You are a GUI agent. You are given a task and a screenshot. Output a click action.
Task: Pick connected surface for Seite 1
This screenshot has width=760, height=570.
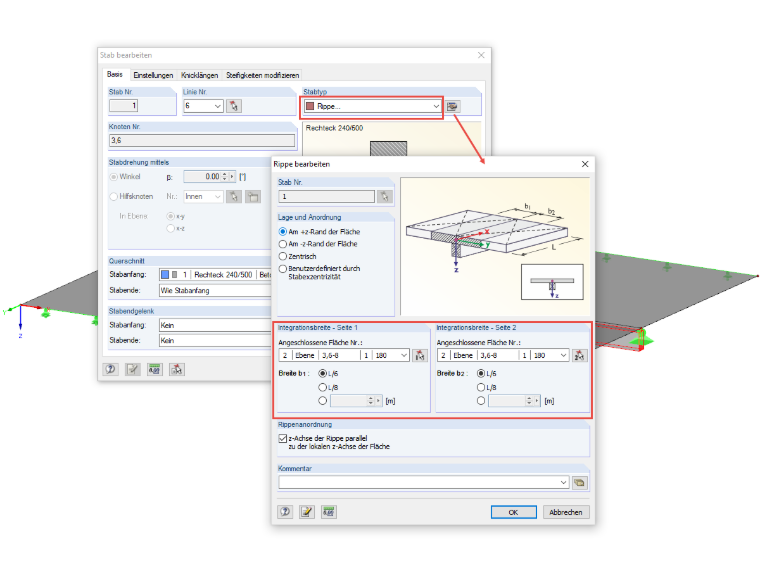click(x=420, y=355)
